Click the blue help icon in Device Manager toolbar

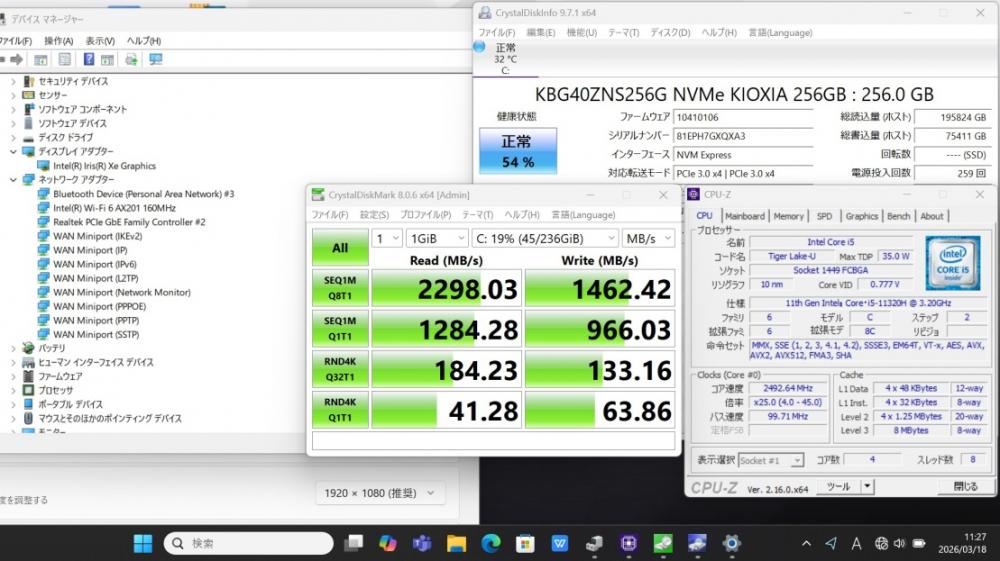pos(89,60)
